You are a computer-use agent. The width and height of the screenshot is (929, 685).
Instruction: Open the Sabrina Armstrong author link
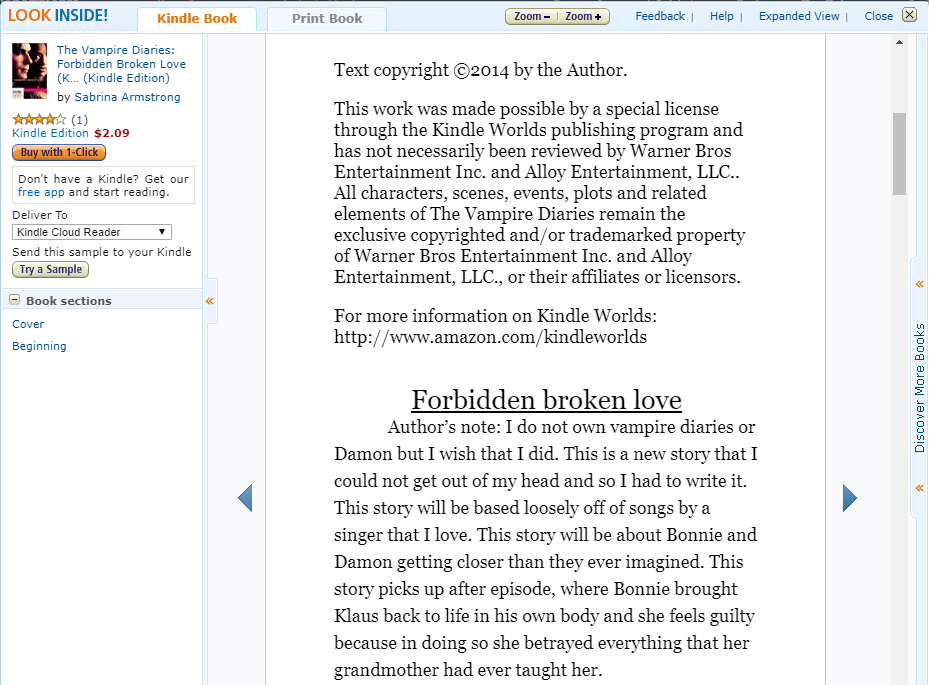127,97
